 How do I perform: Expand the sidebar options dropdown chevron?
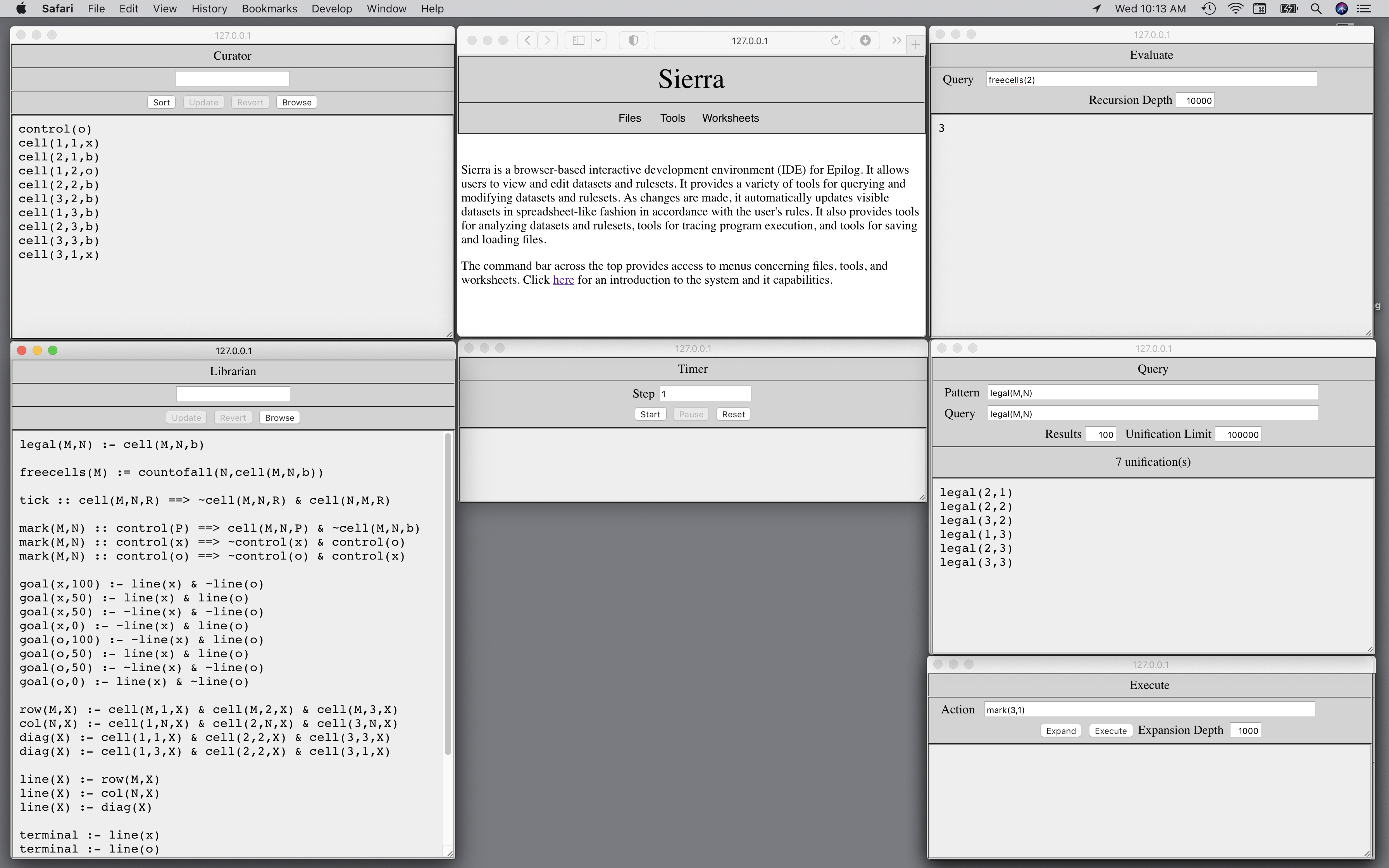tap(598, 40)
